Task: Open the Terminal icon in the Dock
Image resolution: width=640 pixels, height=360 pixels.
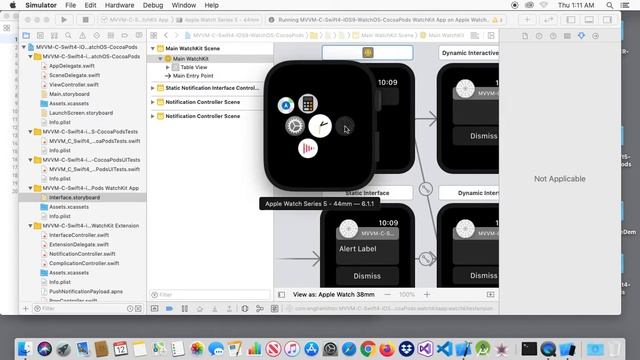Action: [x=529, y=349]
